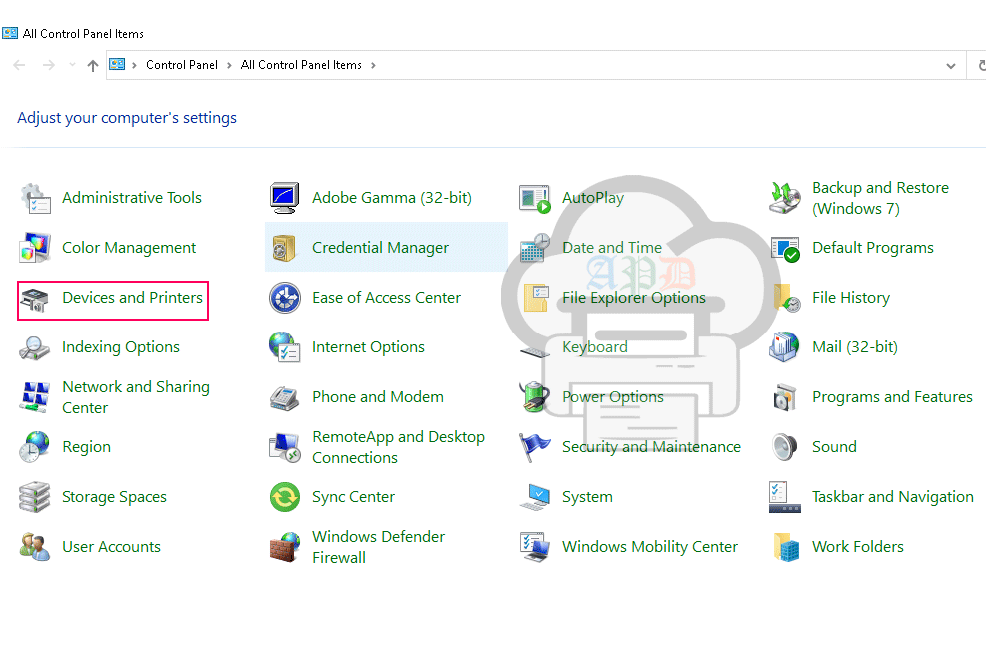986x657 pixels.
Task: Open the File Explorer Options link
Action: pyautogui.click(x=634, y=298)
